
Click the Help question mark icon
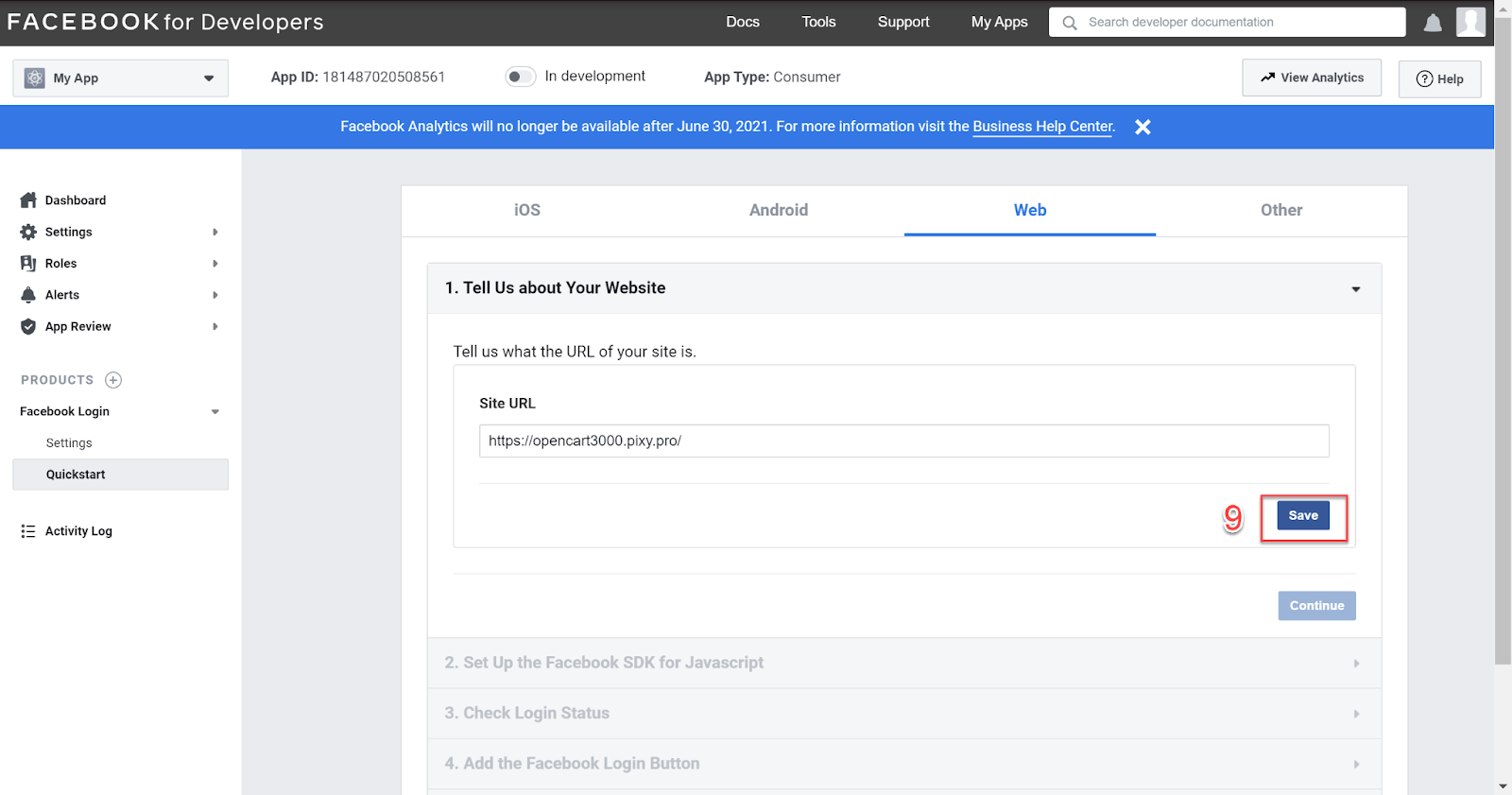[1424, 79]
